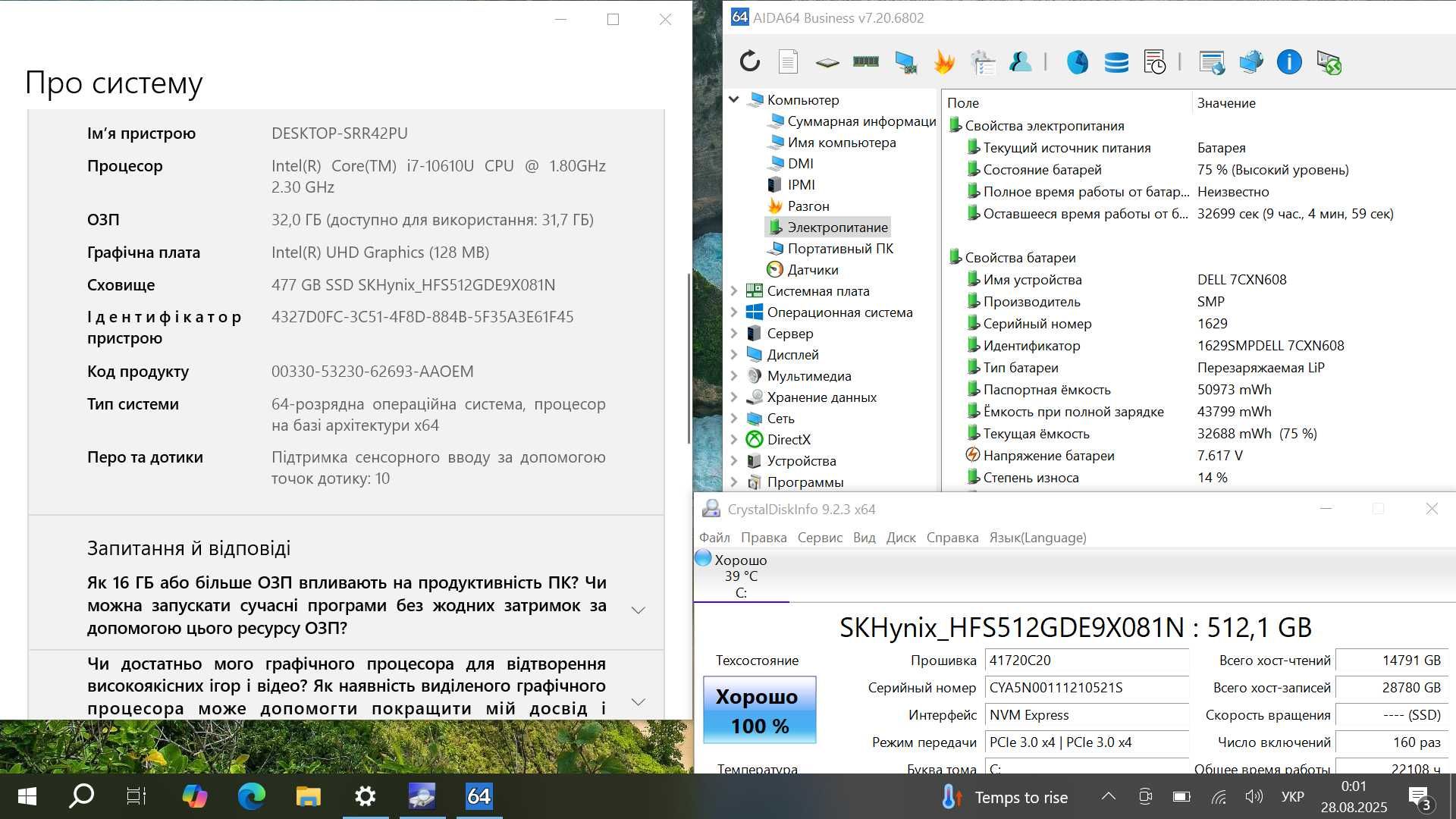Image resolution: width=1456 pixels, height=819 pixels.
Task: Select Имя компьютера in AIDA64 tree
Action: [841, 142]
